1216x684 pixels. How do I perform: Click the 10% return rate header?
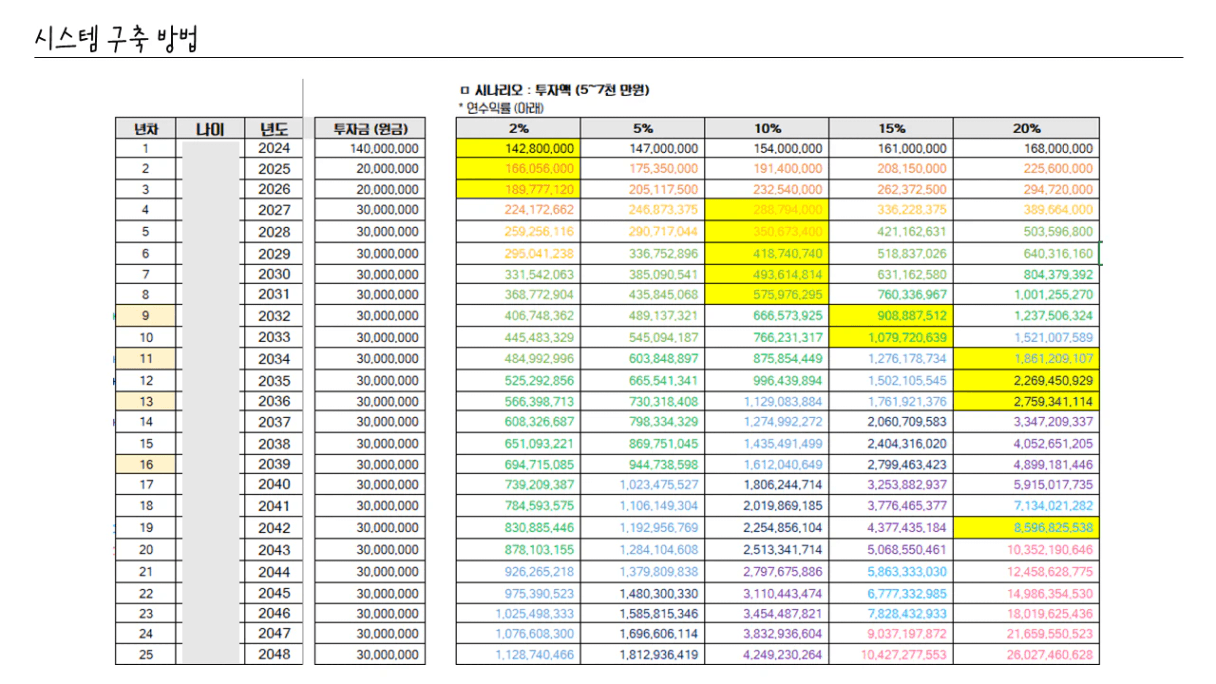[766, 128]
